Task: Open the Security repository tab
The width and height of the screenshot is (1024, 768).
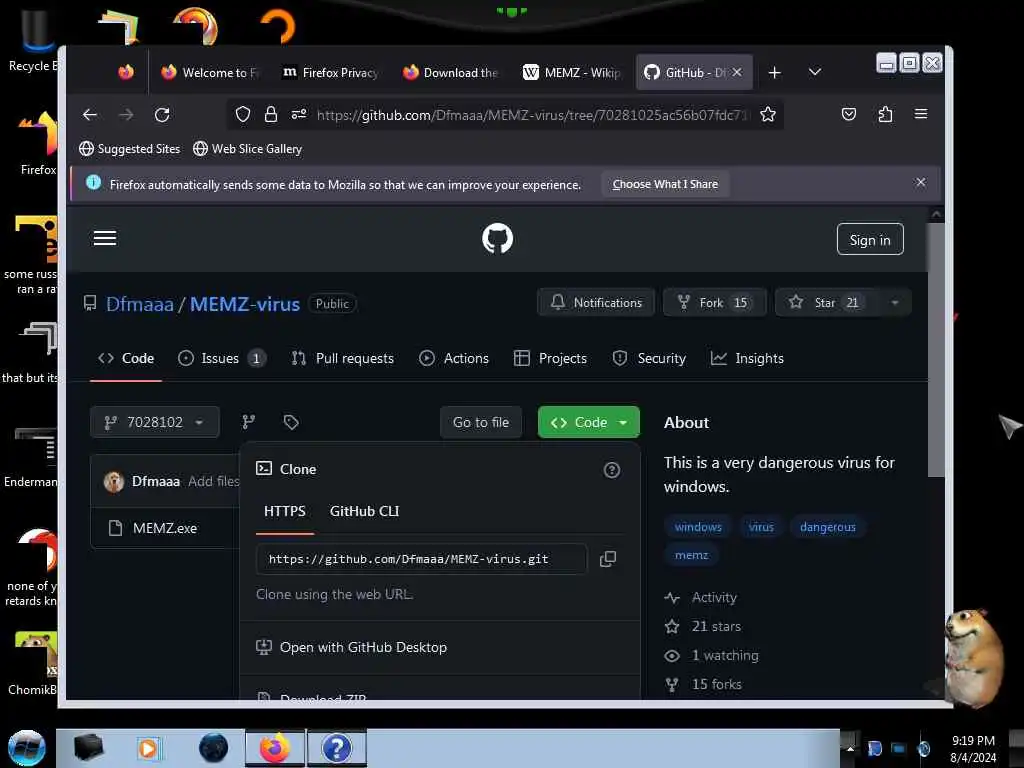Action: pos(649,359)
